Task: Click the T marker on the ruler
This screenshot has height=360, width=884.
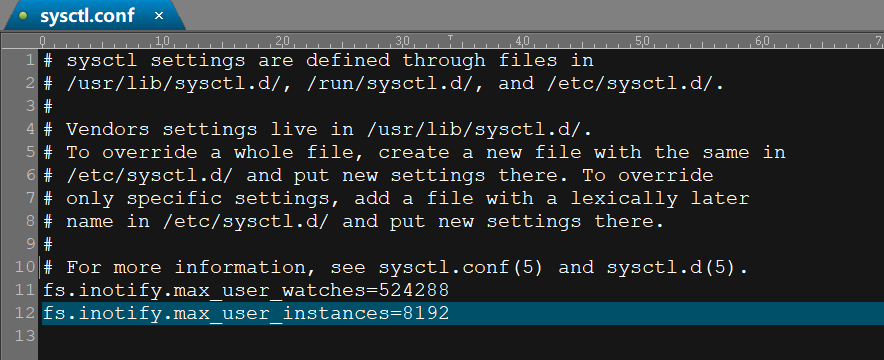Action: (x=450, y=38)
